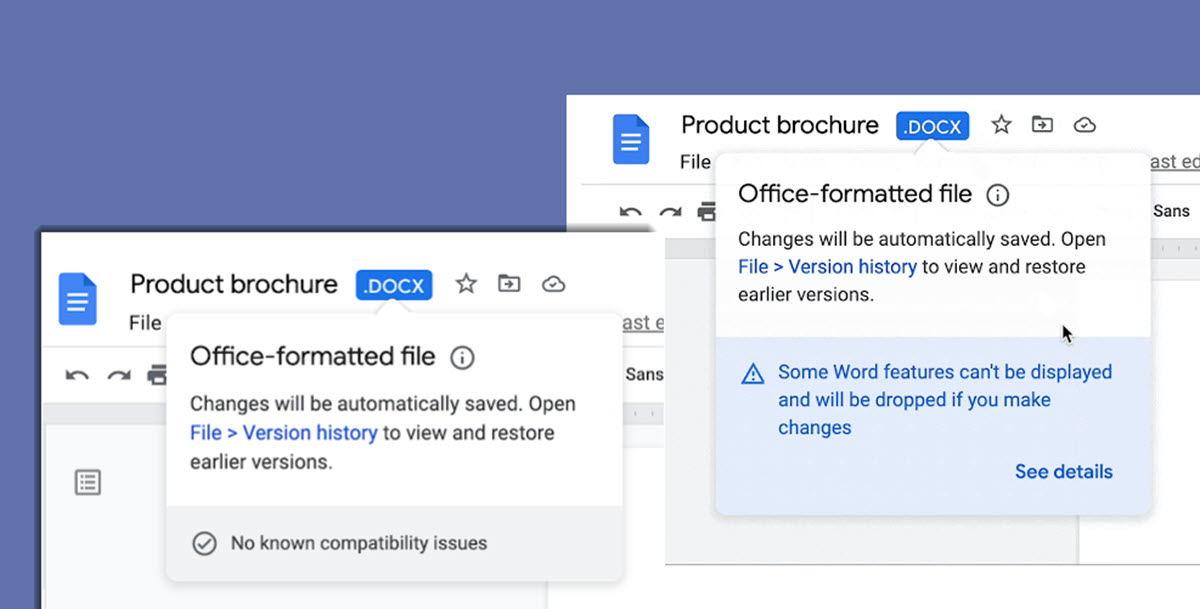The image size is (1200, 609).
Task: Click the See details link
Action: coord(1063,472)
